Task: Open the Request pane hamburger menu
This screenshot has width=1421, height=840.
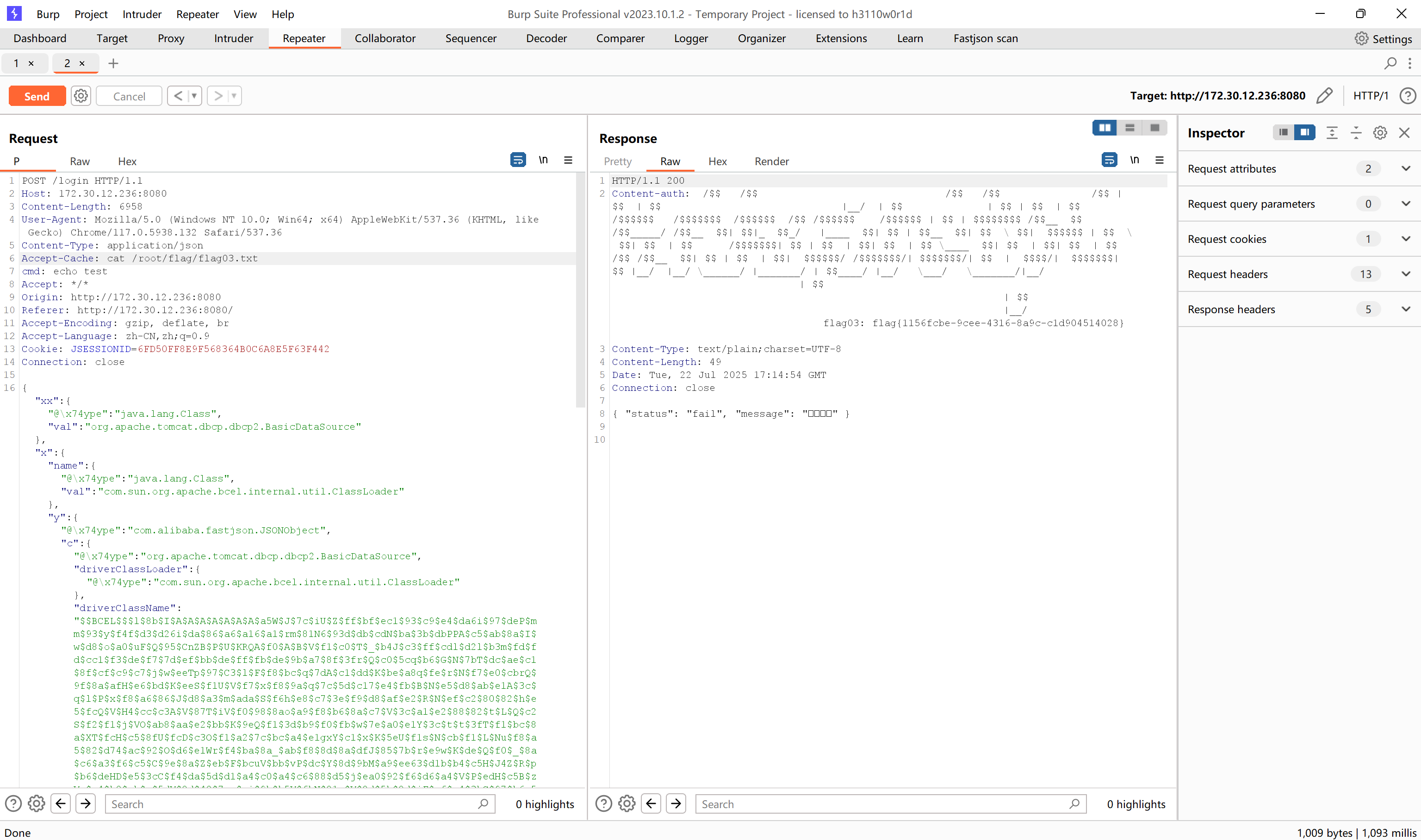Action: (x=568, y=160)
